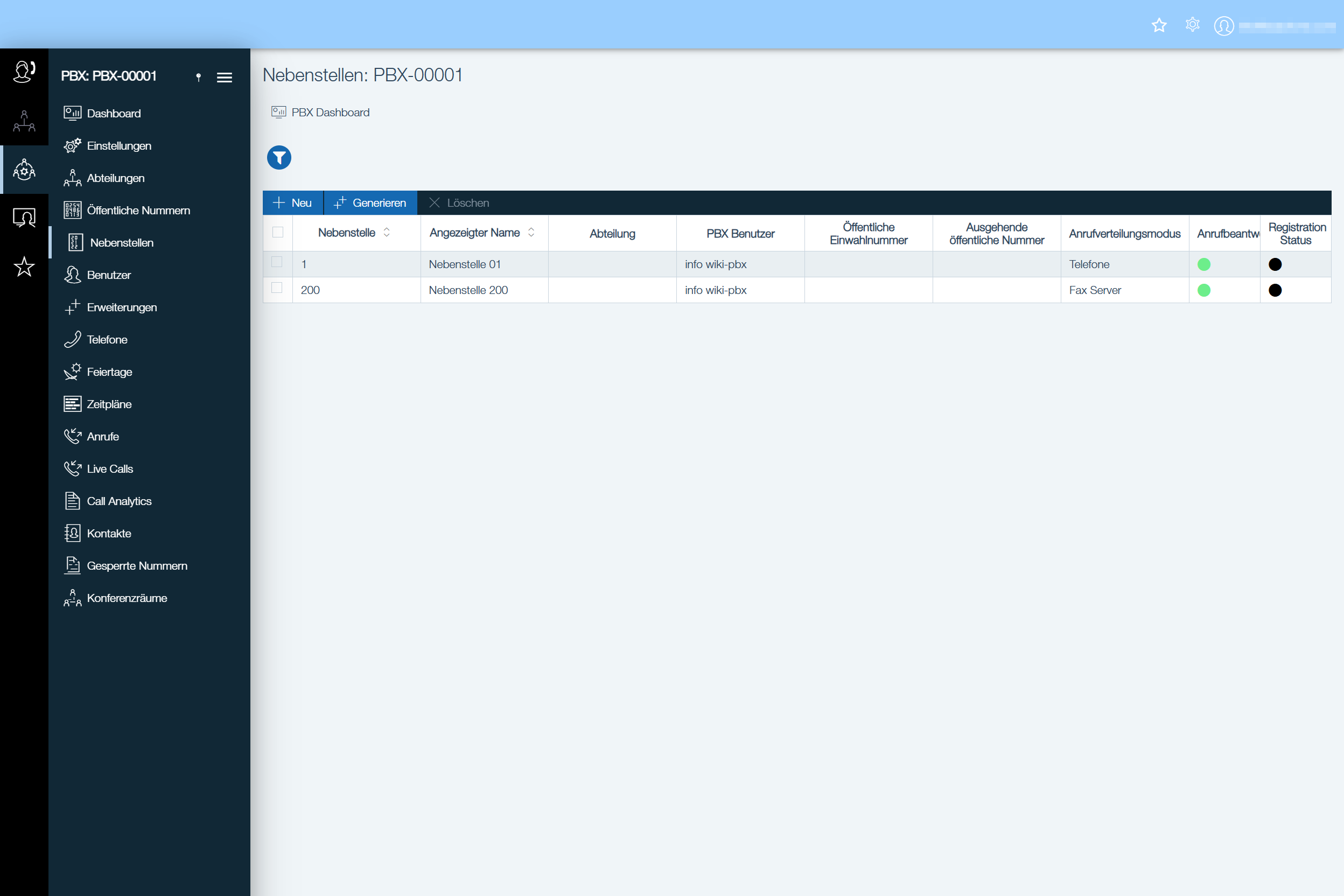
Task: Check the row checkbox for Nebenstelle 200
Action: tap(277, 288)
